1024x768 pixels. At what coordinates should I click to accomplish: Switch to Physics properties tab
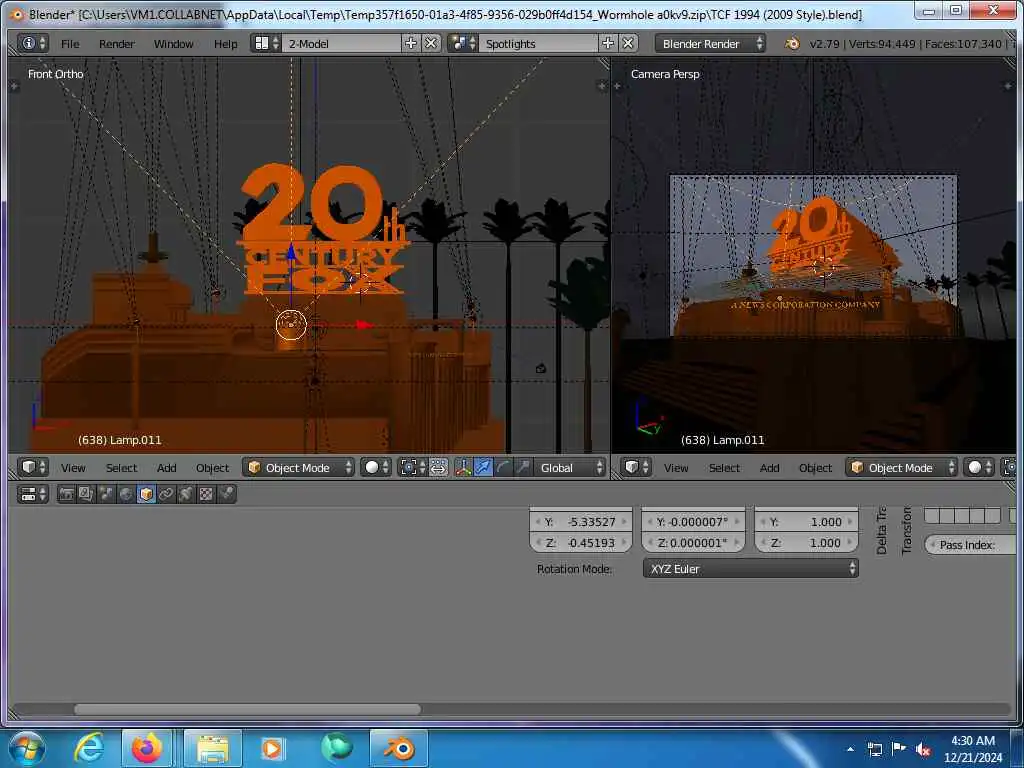pos(227,494)
